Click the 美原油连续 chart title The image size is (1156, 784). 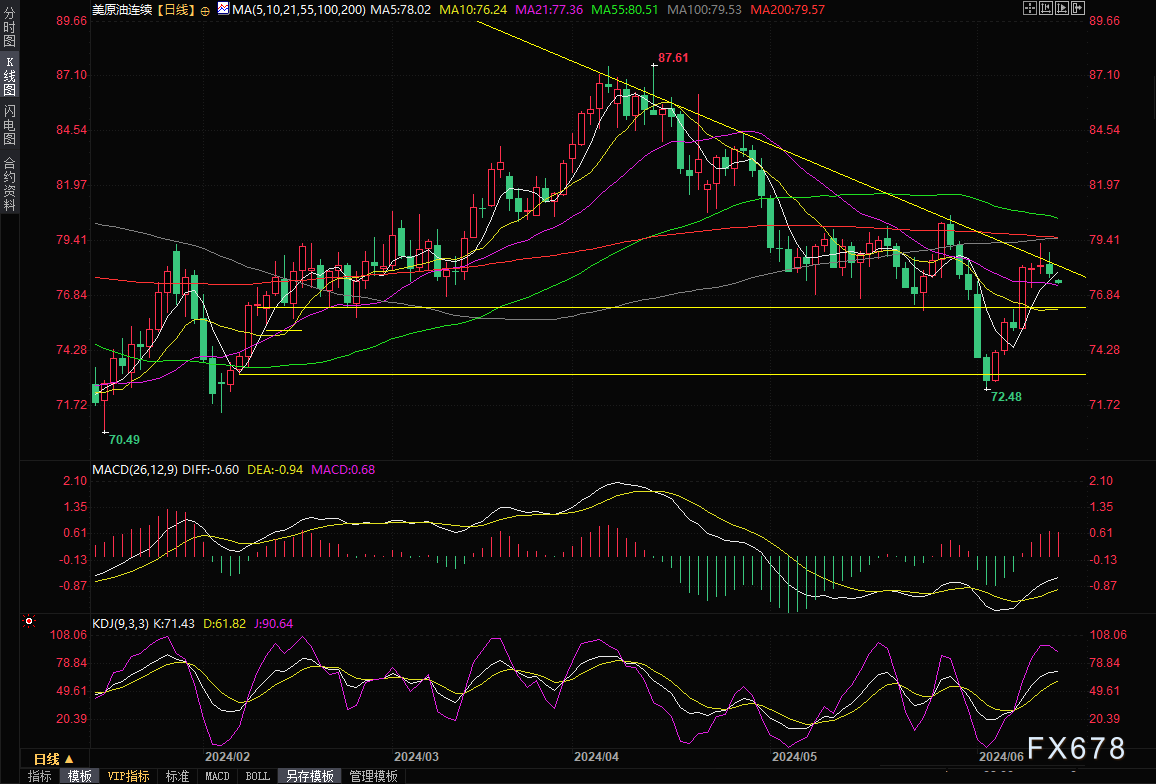coord(122,10)
